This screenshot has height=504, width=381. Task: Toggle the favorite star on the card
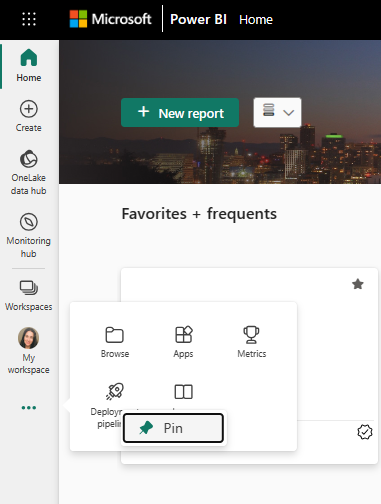click(x=358, y=284)
